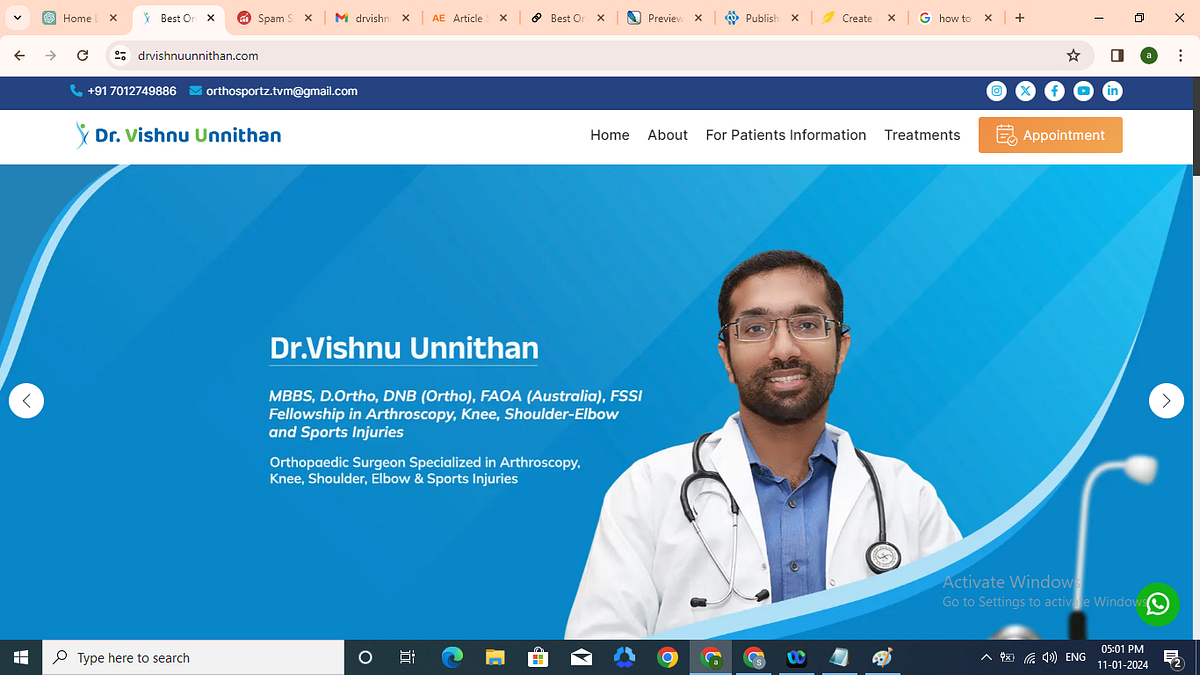View site information icon in address bar

point(121,56)
